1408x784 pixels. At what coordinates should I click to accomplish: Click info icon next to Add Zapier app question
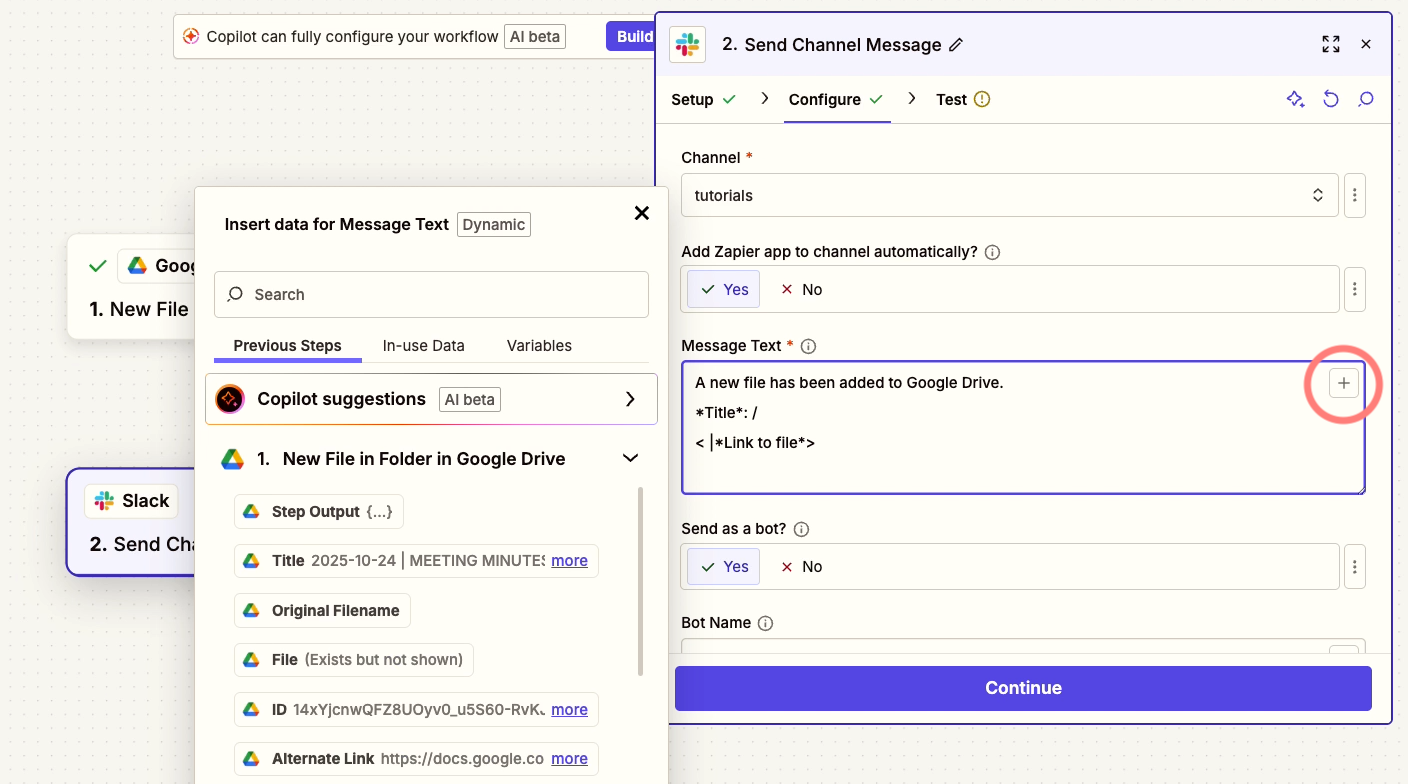[993, 252]
